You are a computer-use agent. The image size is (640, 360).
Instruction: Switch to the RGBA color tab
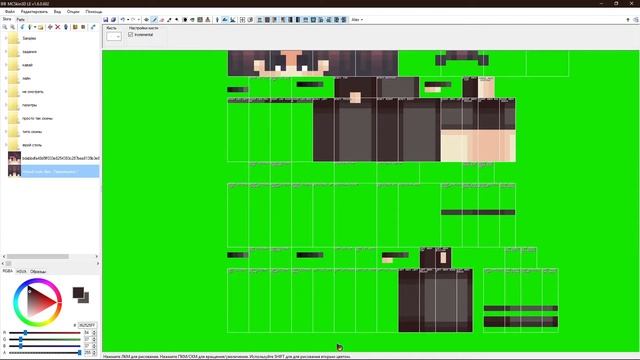(x=8, y=271)
